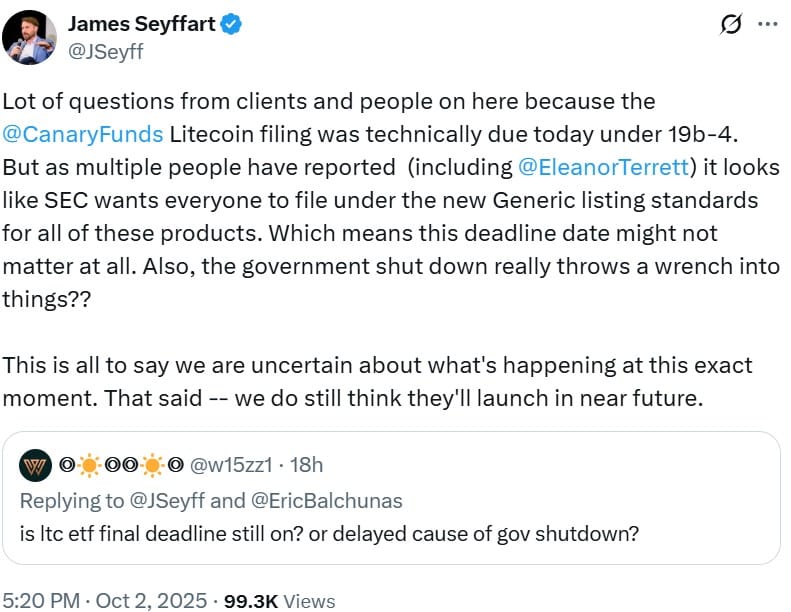
Task: Open the three-dot more options menu
Action: 767,24
